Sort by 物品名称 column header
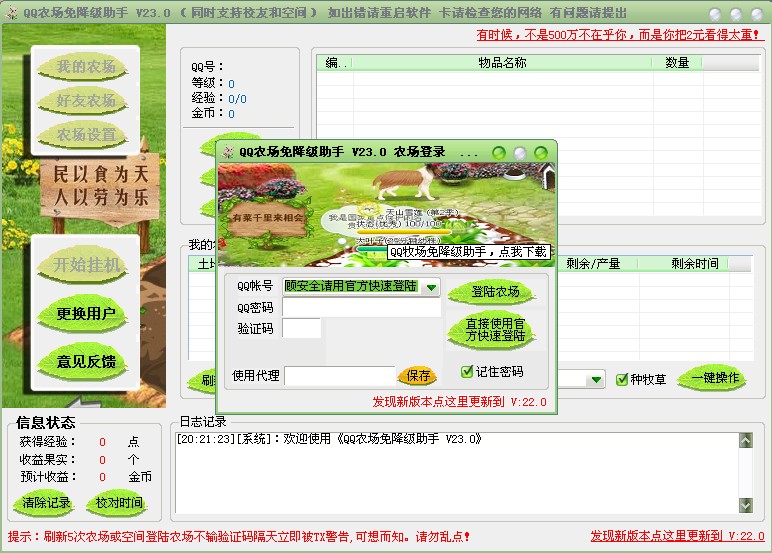The width and height of the screenshot is (772, 553). point(502,63)
